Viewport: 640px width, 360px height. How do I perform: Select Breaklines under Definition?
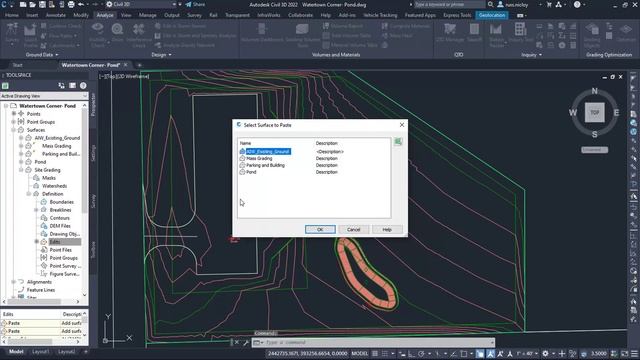[x=60, y=210]
